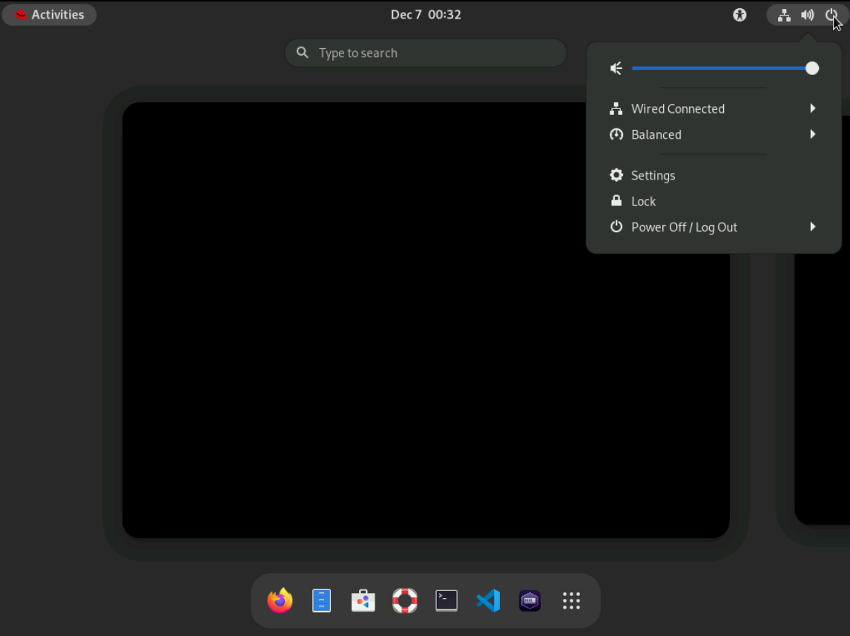Viewport: 850px width, 636px height.
Task: Select Lock in the system menu
Action: 643,201
